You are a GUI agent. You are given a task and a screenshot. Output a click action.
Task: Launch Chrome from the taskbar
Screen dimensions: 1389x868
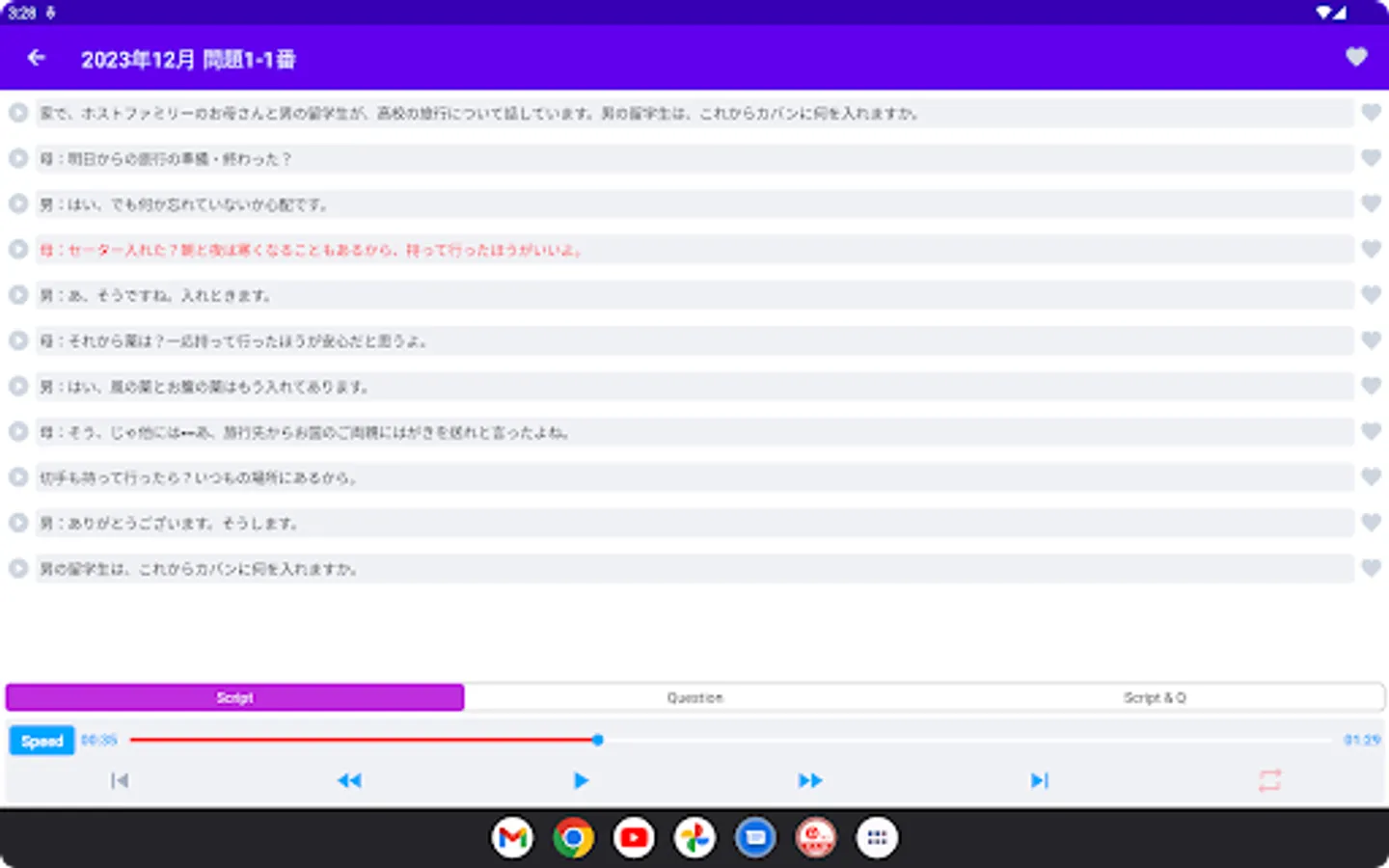click(x=572, y=837)
